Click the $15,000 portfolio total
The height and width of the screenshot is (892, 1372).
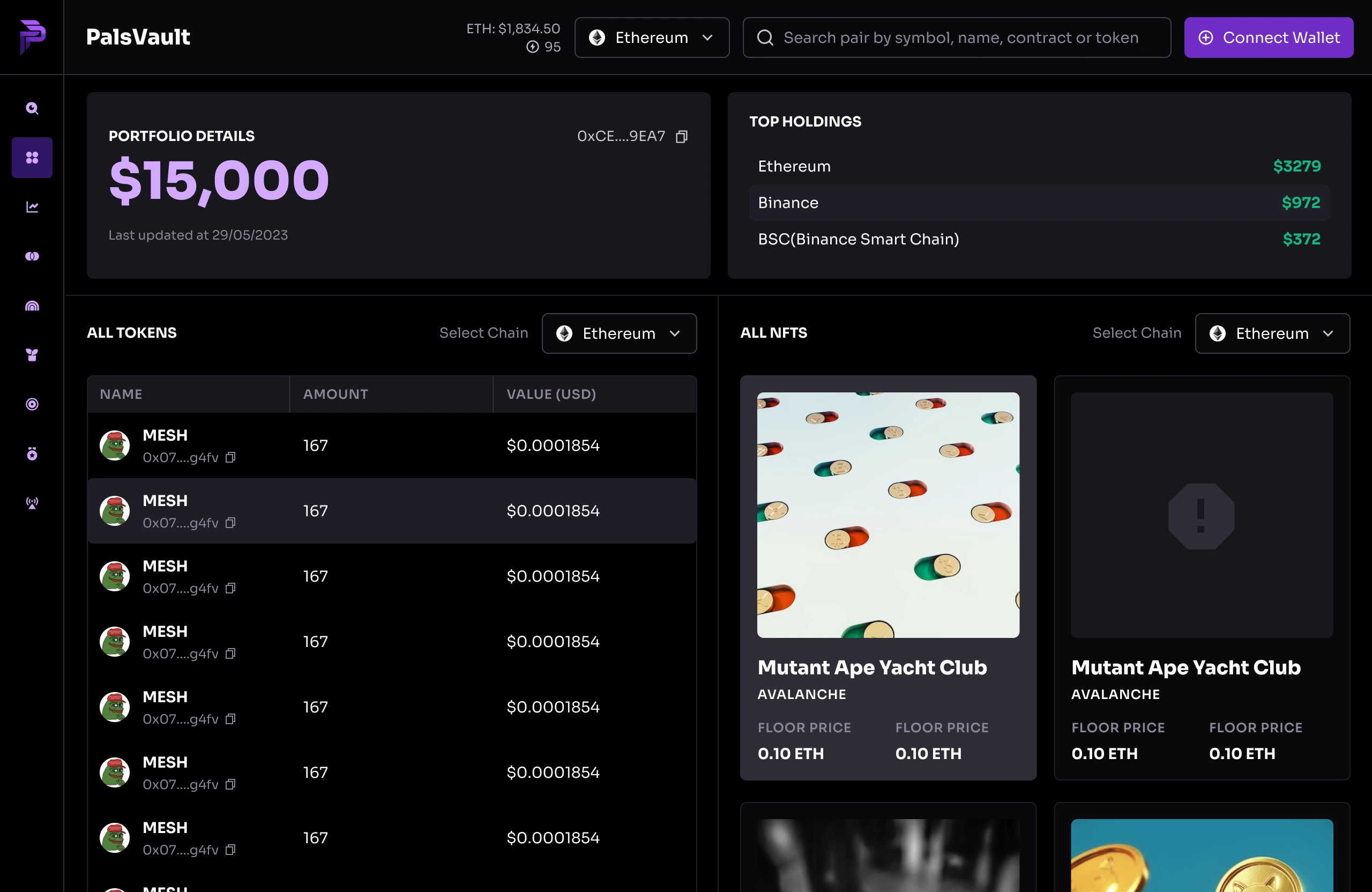point(219,181)
